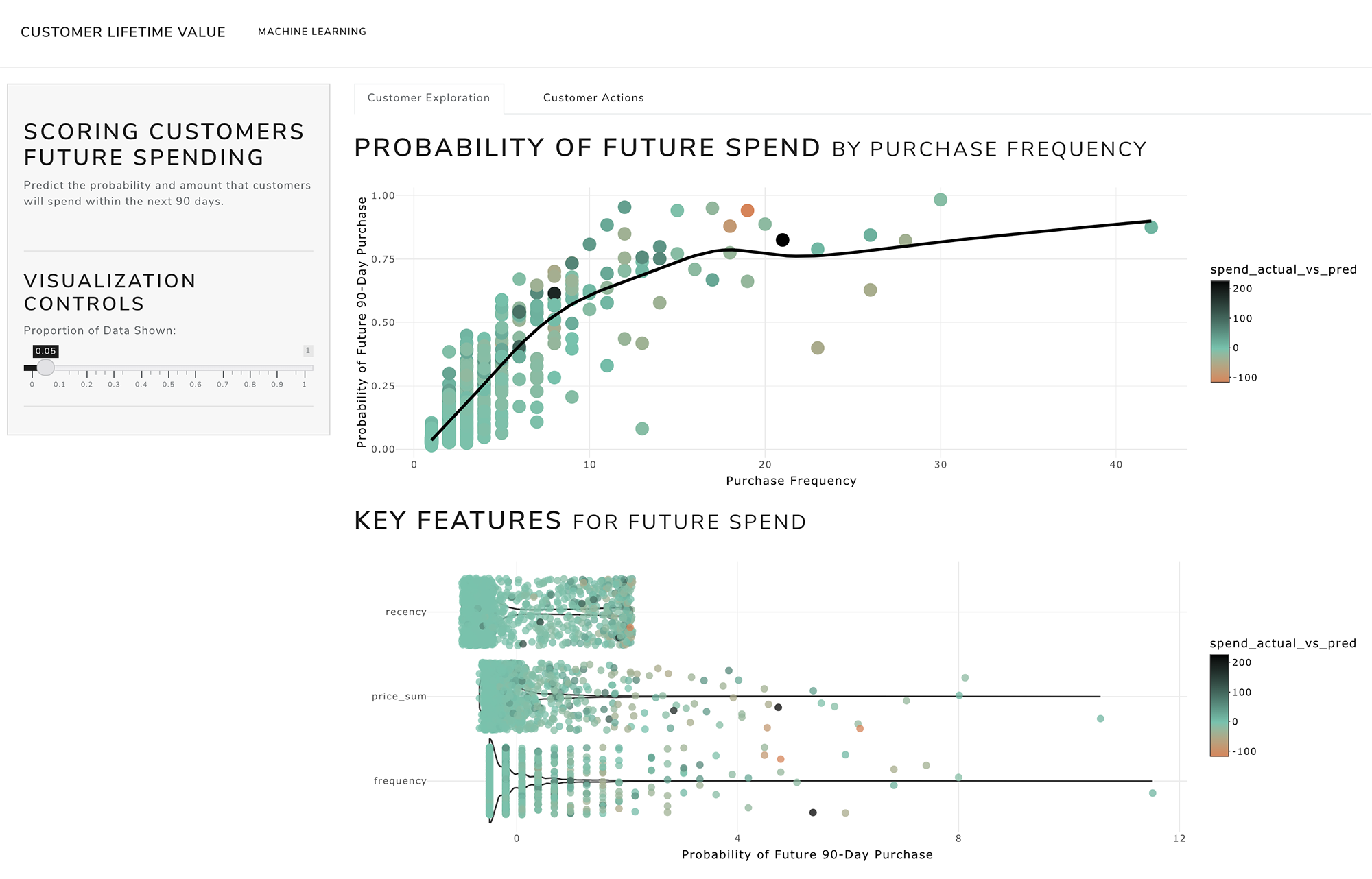Select the Customer Exploration tab
Viewport: 1372px width, 879px height.
[x=428, y=97]
